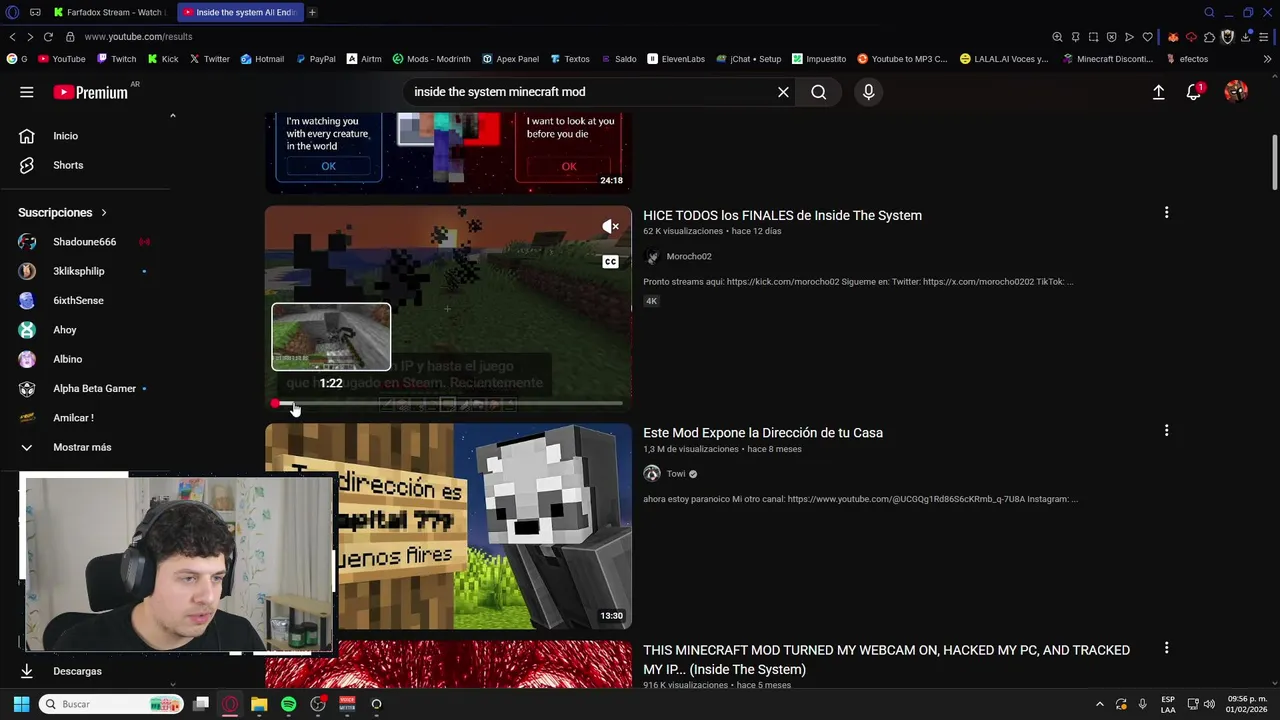The image size is (1280, 720).
Task: Run the search with the magnifier button
Action: click(x=819, y=92)
